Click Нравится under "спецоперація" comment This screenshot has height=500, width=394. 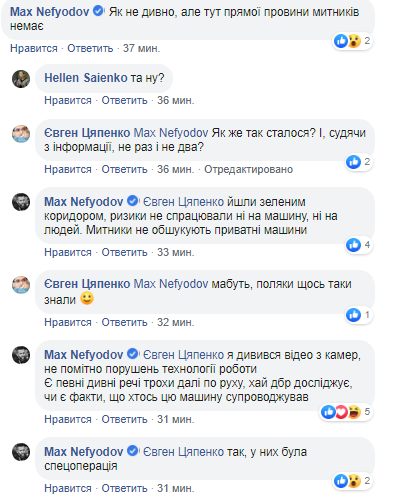coord(68,488)
